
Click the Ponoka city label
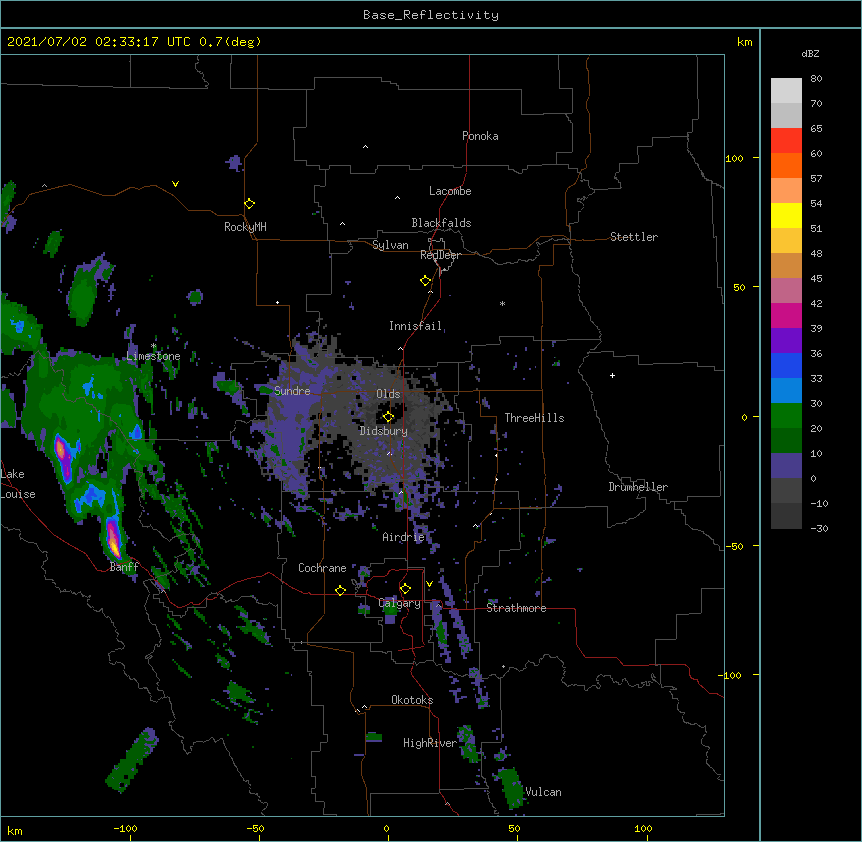pos(480,136)
